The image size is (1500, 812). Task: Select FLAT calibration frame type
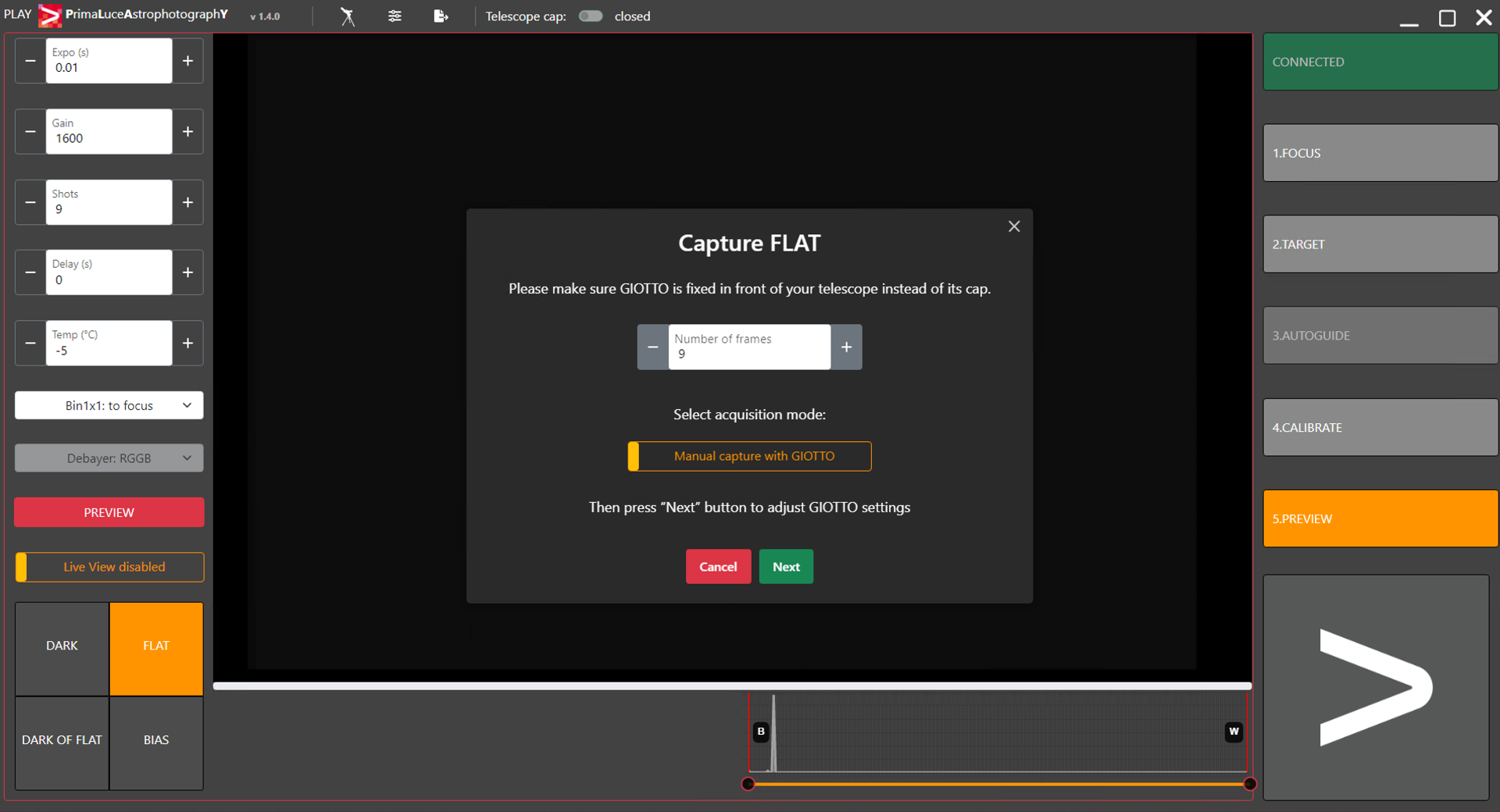tap(156, 648)
